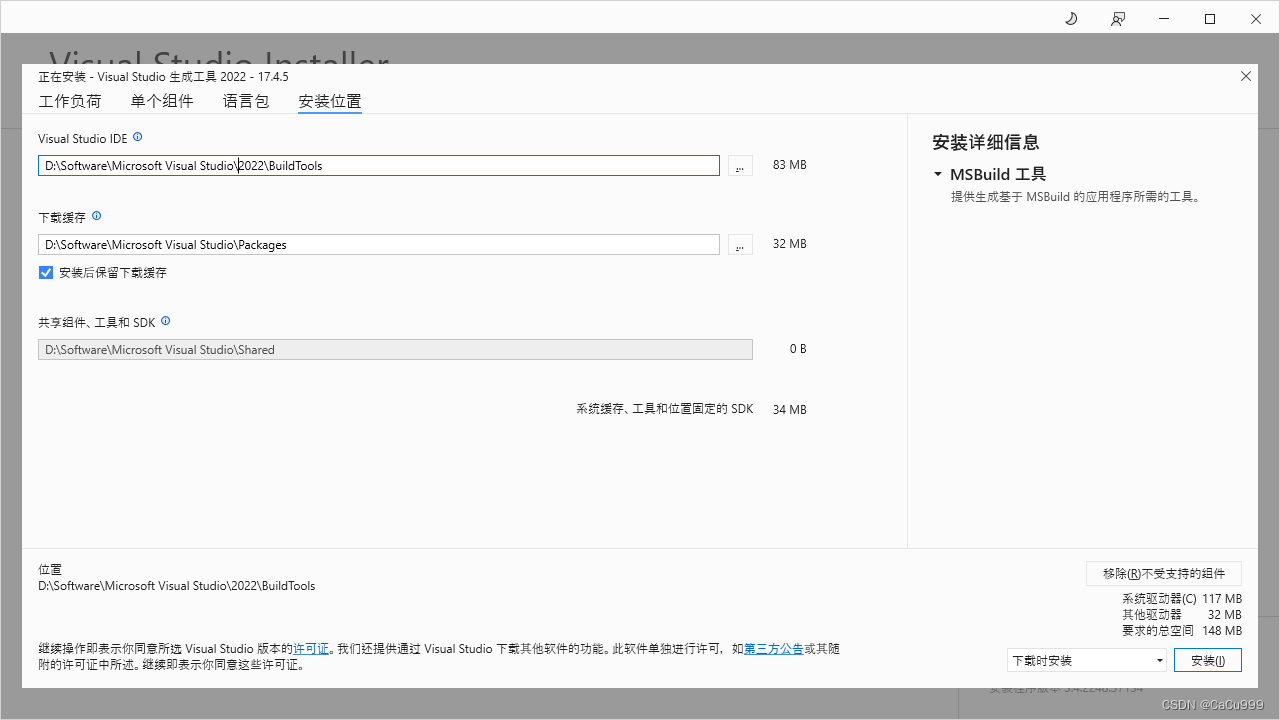Screen dimensions: 1280x720
Task: Collapse the MSBuild 工具 section
Action: tap(938, 174)
